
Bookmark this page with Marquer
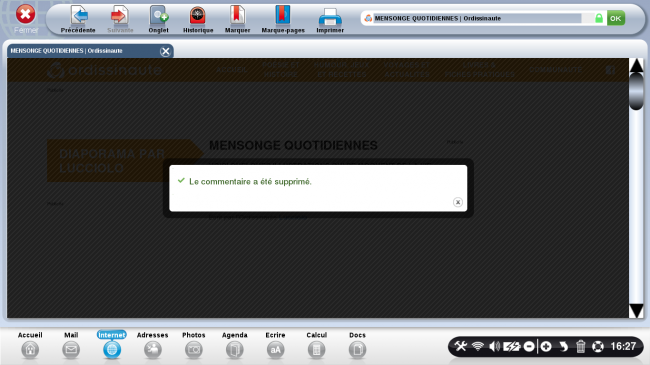pos(238,19)
